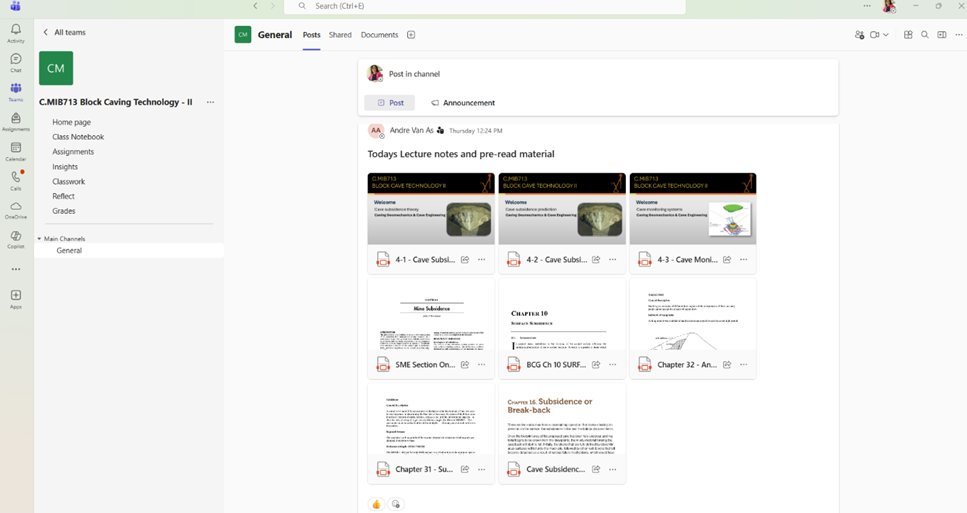Click the Announcement button
This screenshot has width=967, height=513.
pos(463,103)
